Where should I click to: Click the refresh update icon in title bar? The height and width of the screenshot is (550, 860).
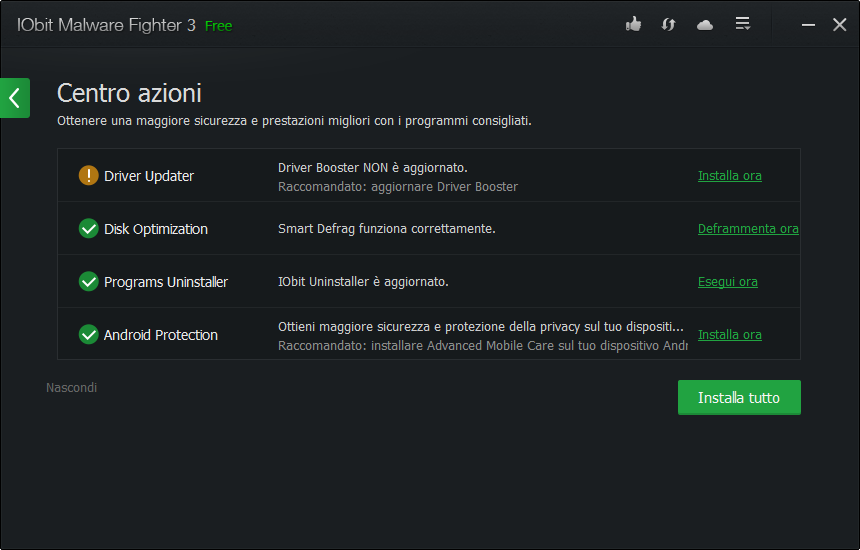669,24
